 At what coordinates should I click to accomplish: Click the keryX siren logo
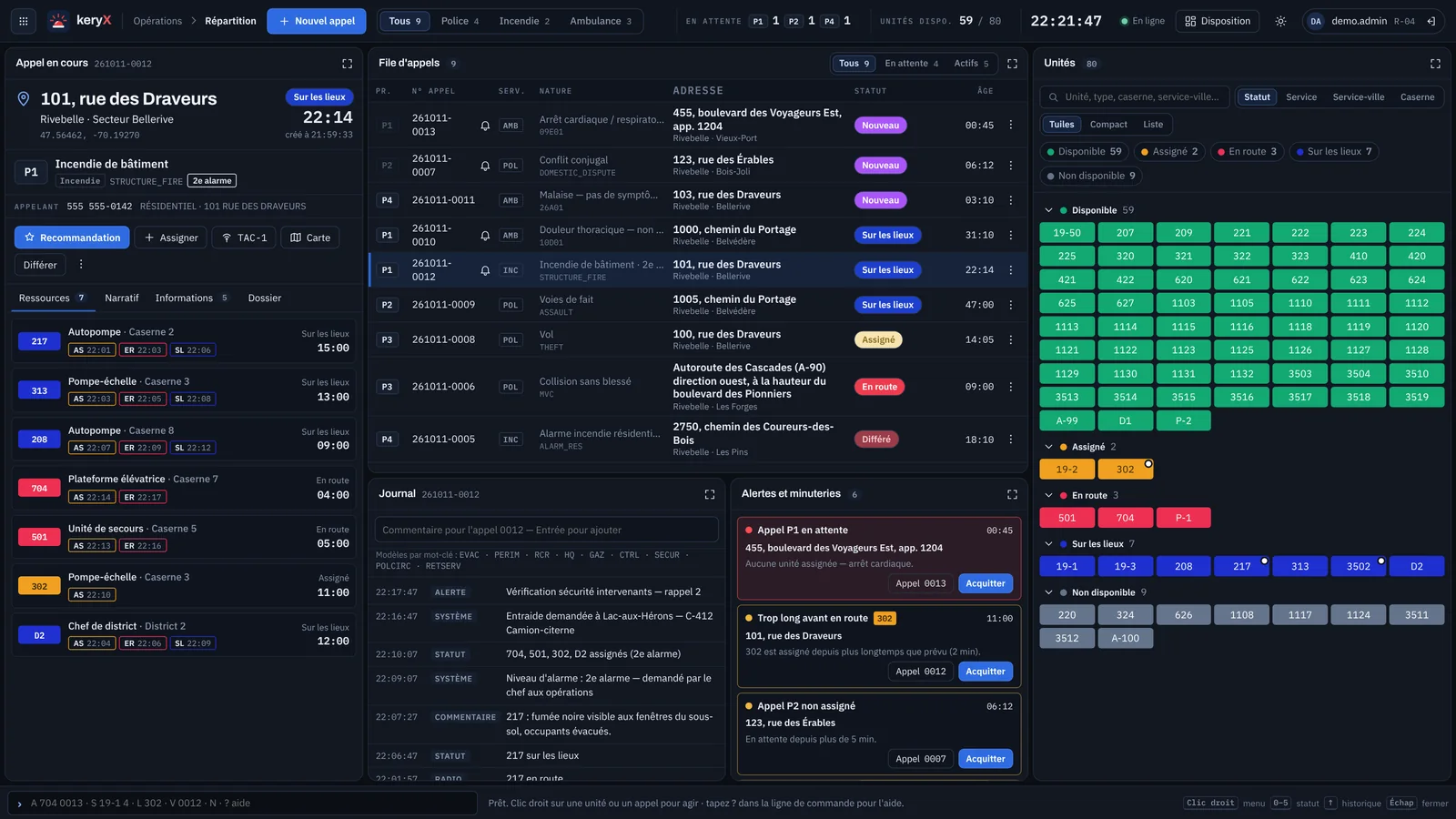pyautogui.click(x=58, y=21)
